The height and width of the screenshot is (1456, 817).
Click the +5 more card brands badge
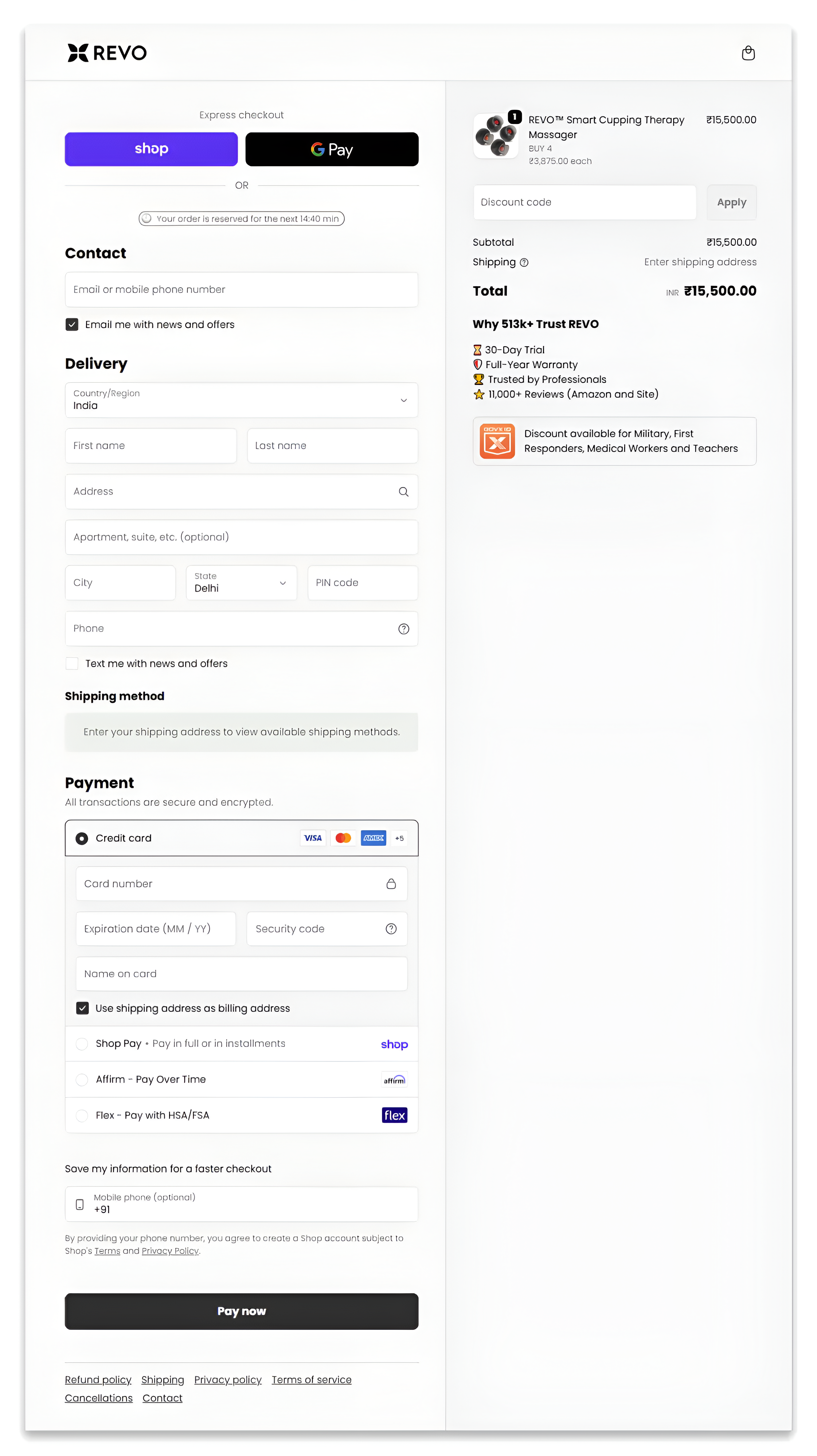399,838
